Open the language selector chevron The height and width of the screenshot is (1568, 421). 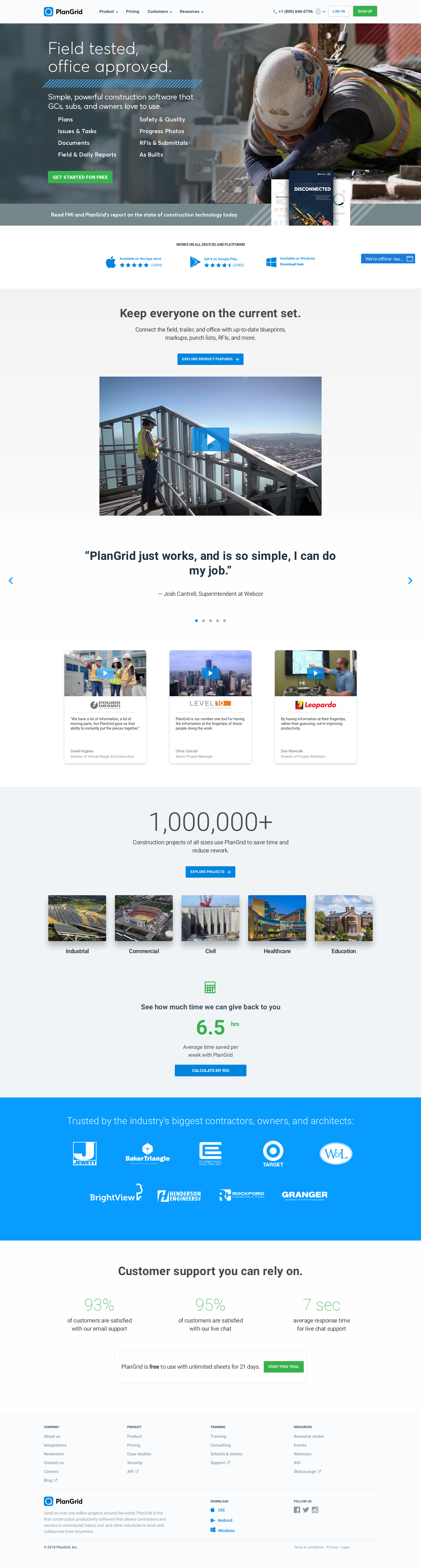coord(324,12)
